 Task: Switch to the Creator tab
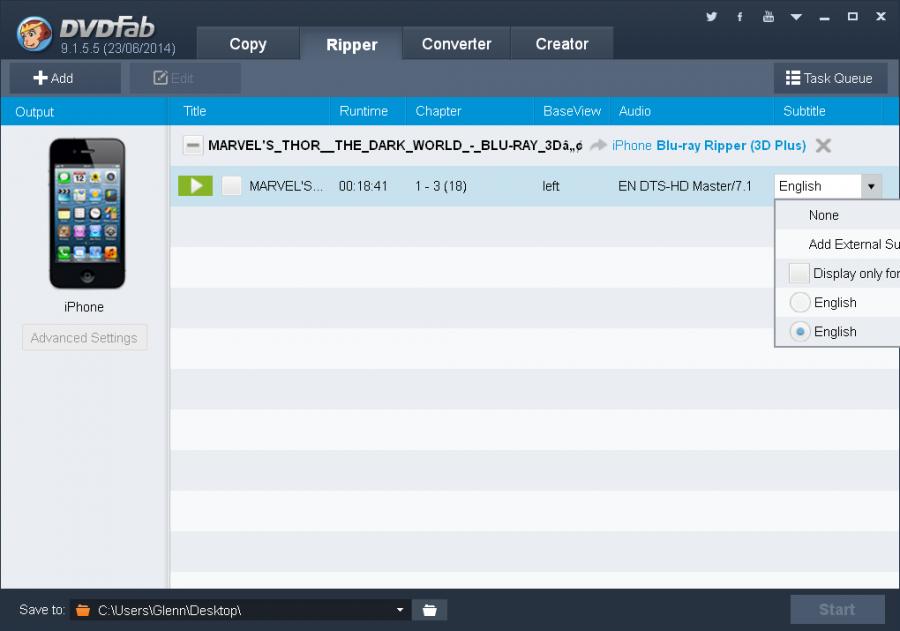562,44
